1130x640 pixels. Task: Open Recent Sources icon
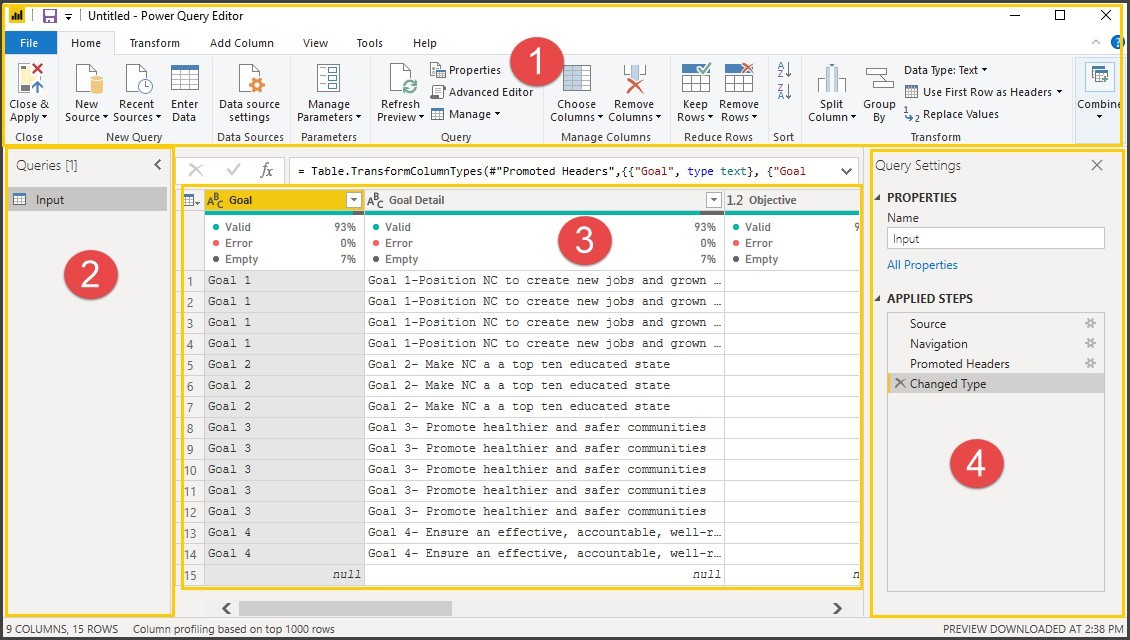point(137,78)
